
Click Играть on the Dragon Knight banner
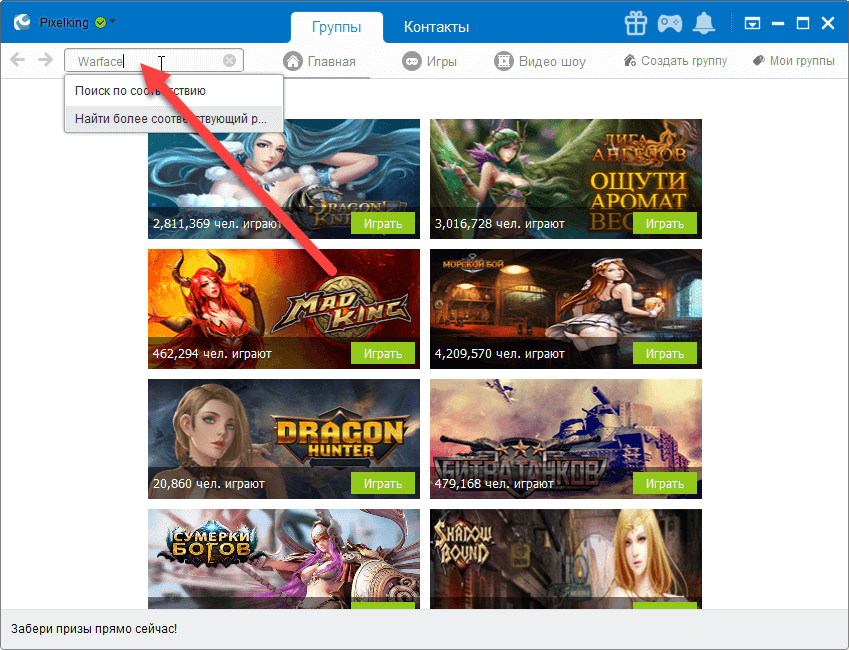383,224
